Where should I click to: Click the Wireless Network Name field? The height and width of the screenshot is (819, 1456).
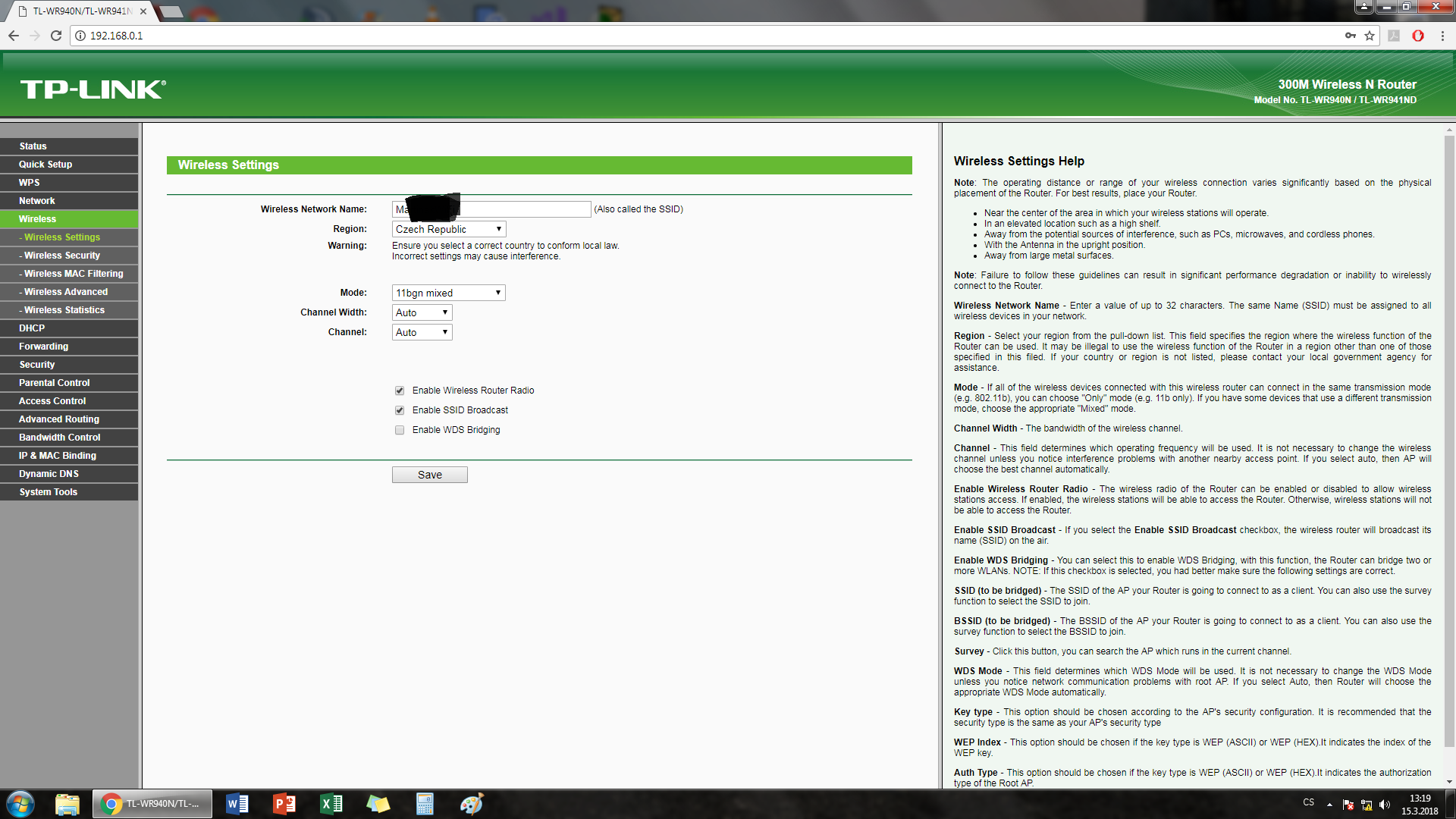click(x=523, y=209)
